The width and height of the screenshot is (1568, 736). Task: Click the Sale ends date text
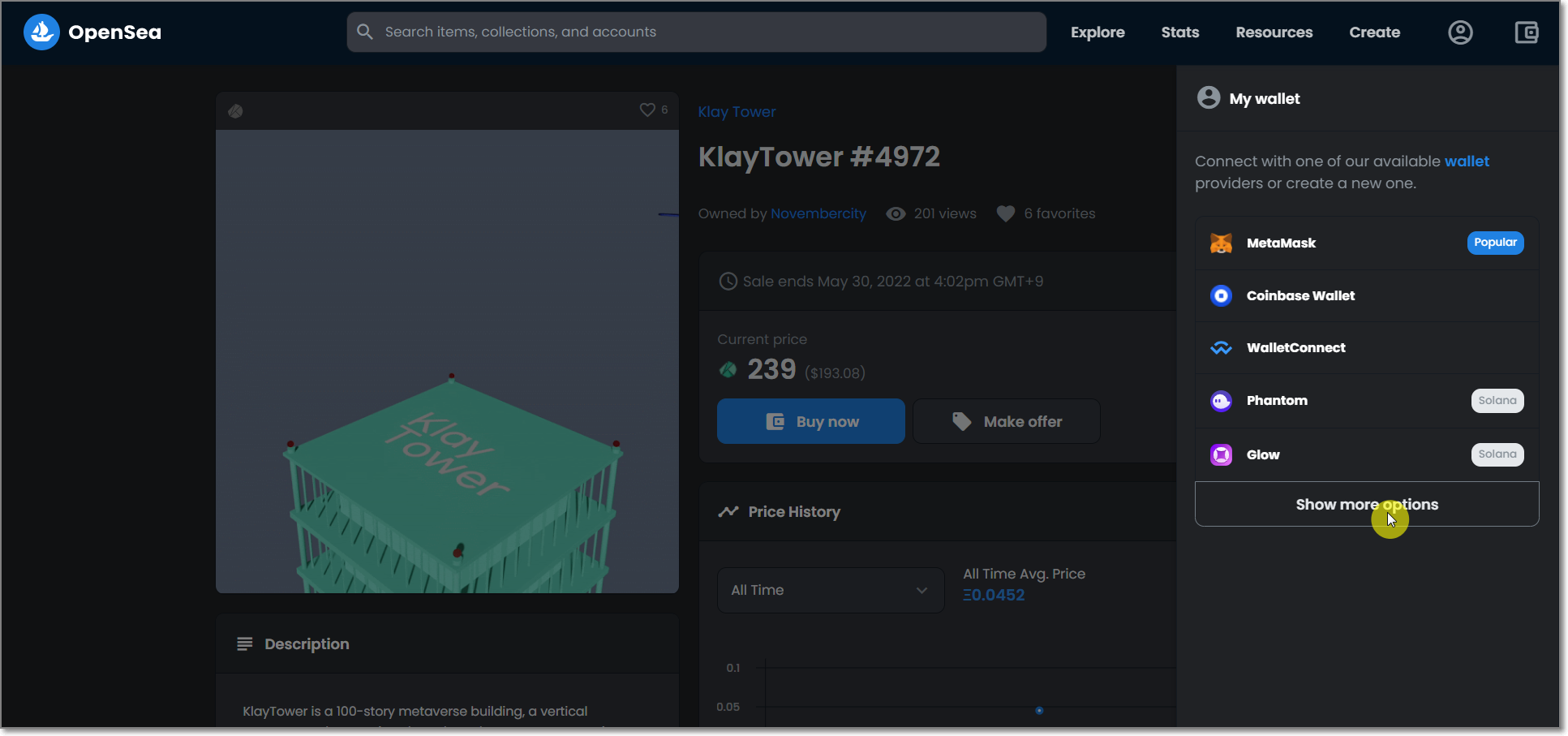pos(893,282)
